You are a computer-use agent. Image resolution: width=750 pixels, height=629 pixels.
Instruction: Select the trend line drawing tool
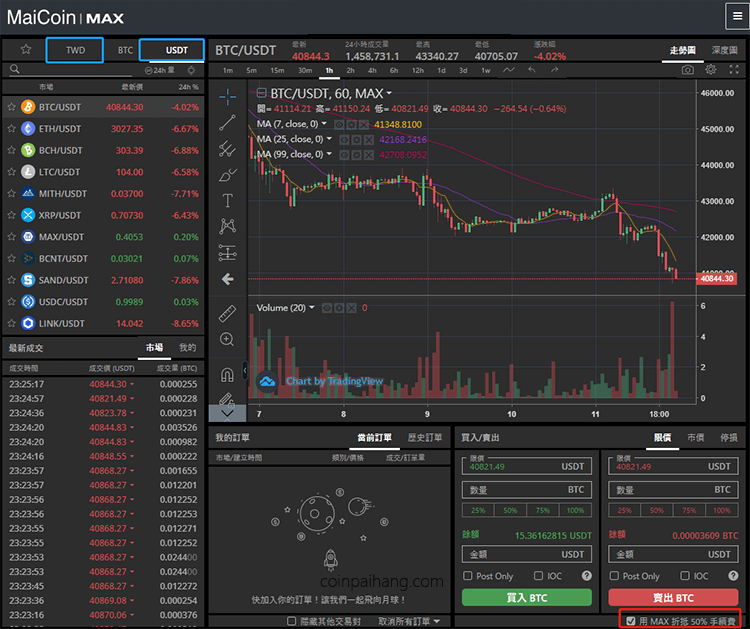[x=228, y=123]
